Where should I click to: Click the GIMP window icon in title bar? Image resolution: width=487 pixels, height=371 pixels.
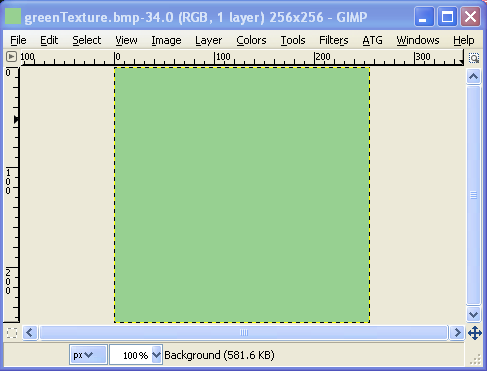click(13, 17)
